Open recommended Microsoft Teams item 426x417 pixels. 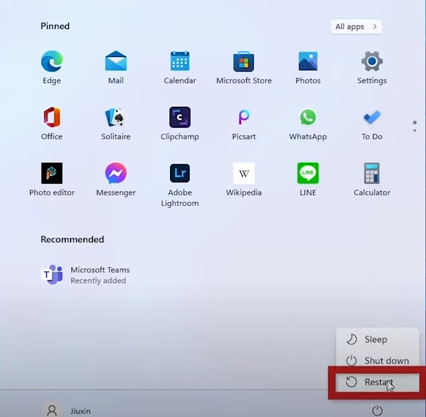coord(86,275)
